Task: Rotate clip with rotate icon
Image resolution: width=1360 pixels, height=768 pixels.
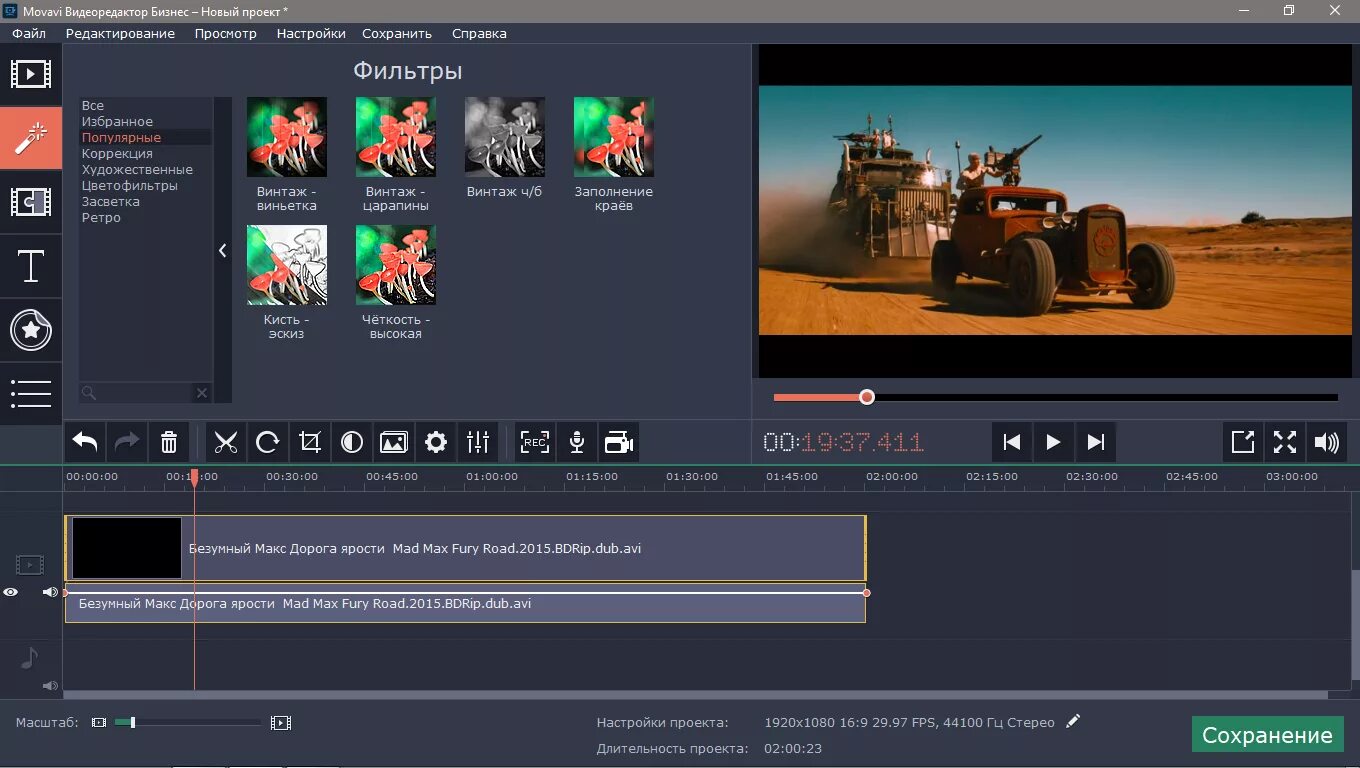Action: 267,442
